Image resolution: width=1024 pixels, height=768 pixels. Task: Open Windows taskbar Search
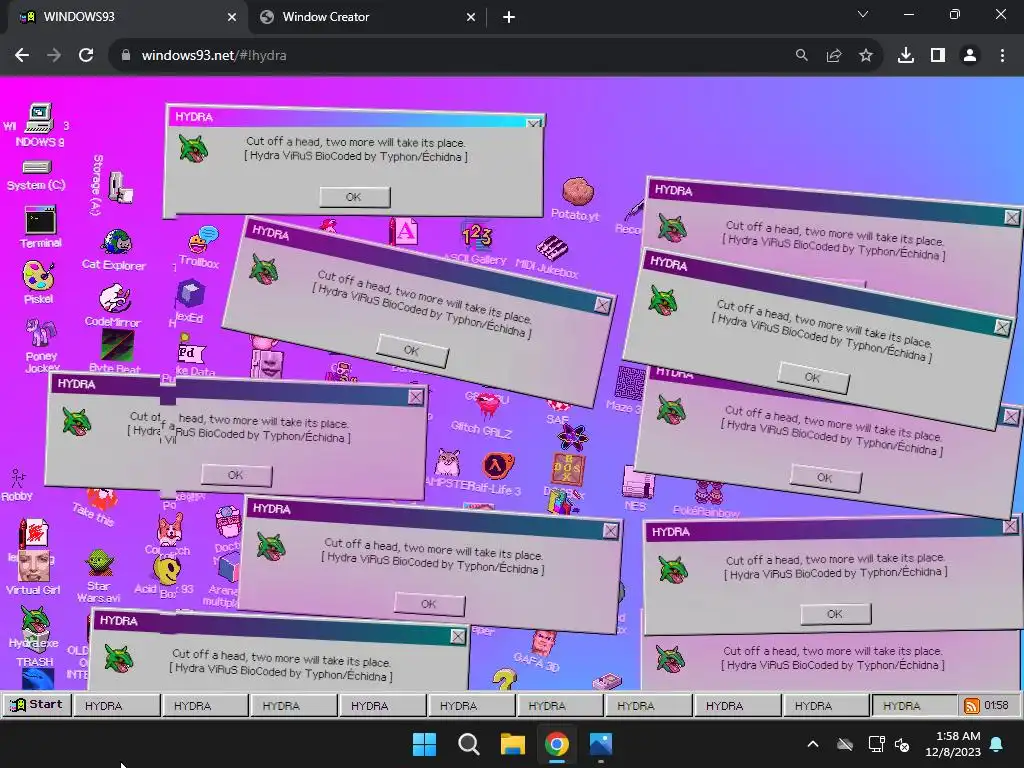[468, 744]
